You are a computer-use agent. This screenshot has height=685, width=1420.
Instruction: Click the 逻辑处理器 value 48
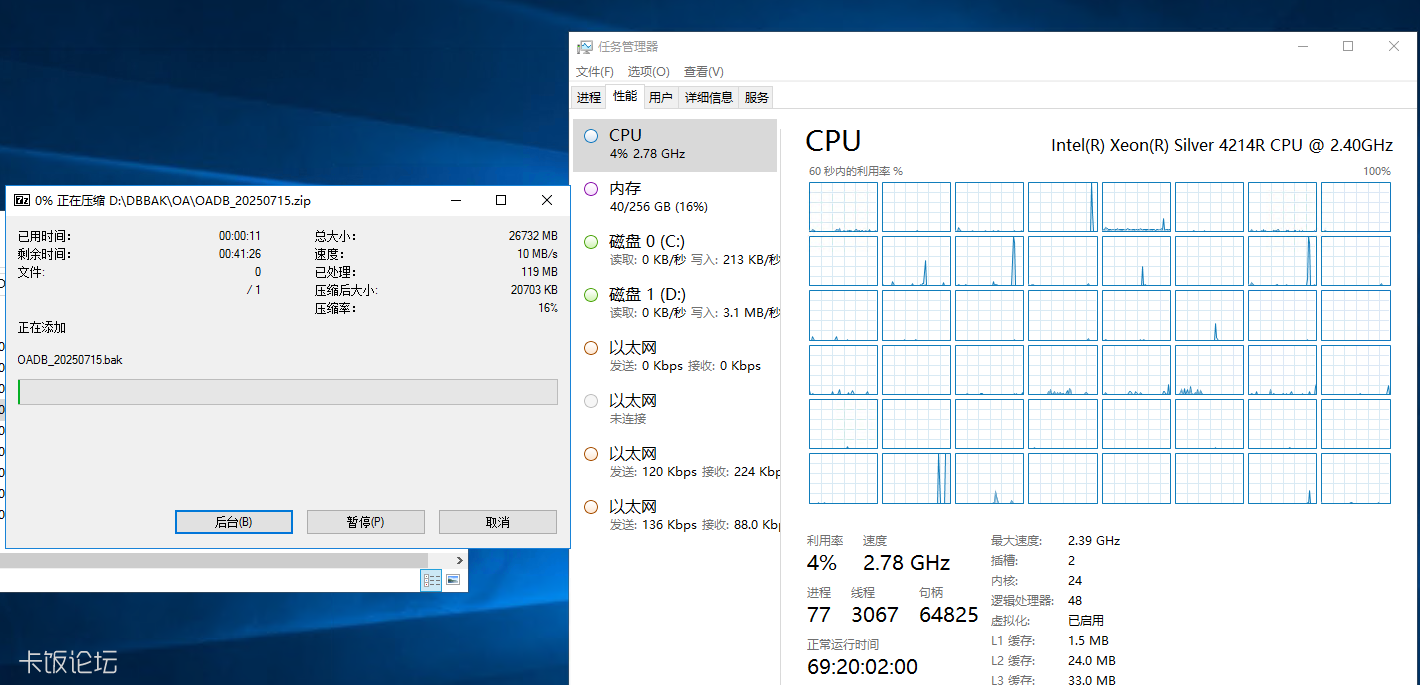(x=1075, y=601)
